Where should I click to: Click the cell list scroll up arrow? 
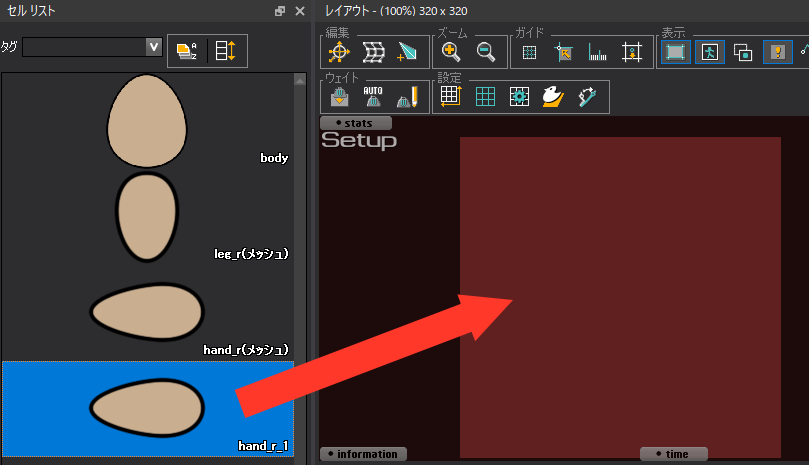tap(300, 80)
